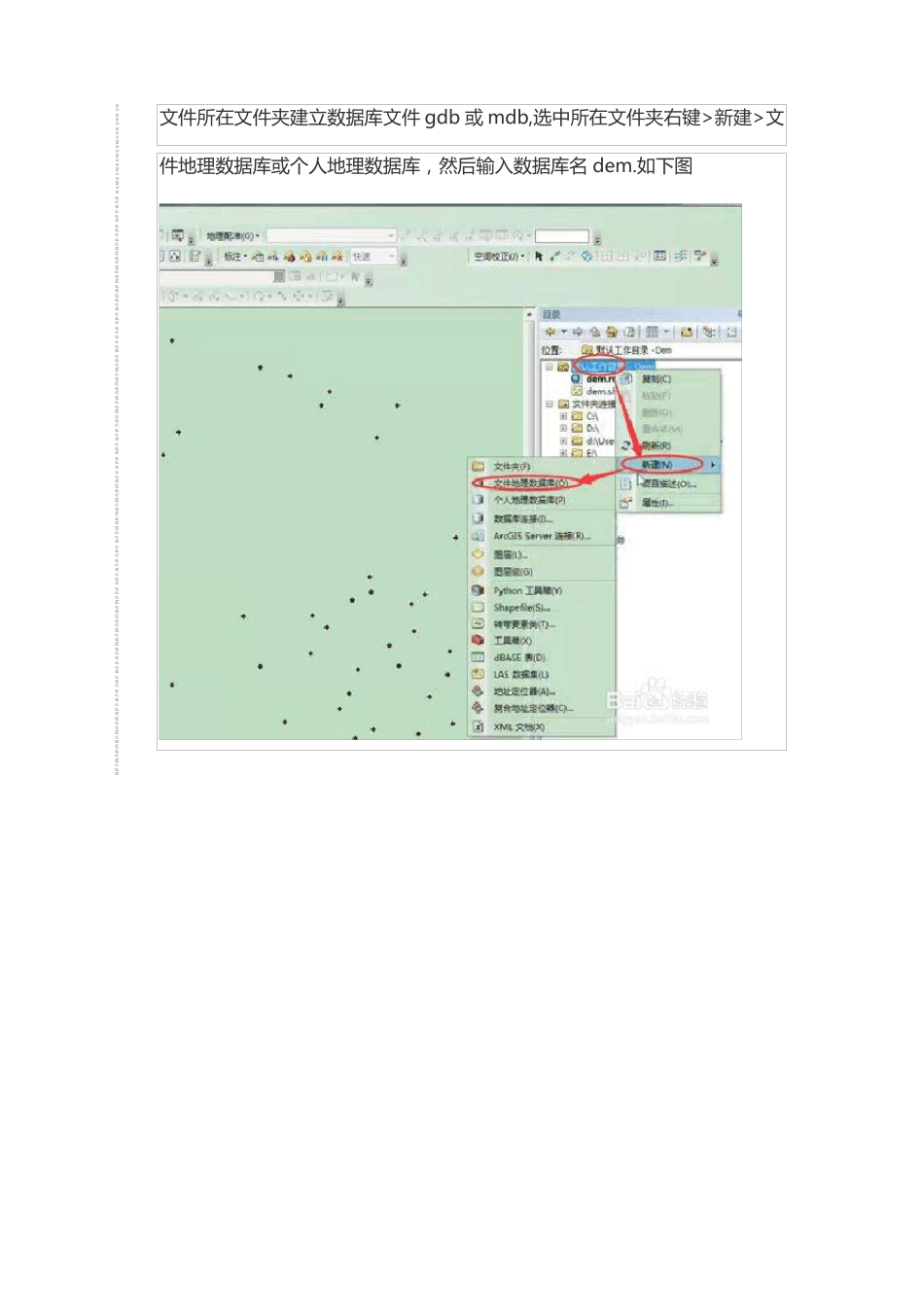Click the Up one level icon in Catalog
924x1307 pixels.
[x=595, y=332]
